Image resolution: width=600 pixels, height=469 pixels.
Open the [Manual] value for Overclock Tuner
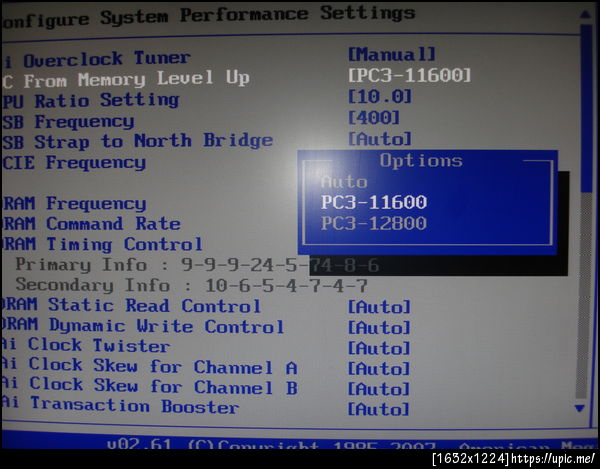pyautogui.click(x=391, y=54)
